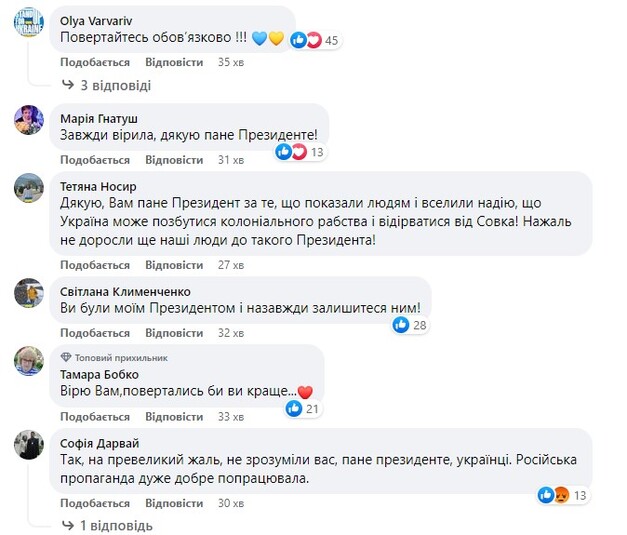
Task: Toggle Подобається on Тамара Бобко's comment
Action: (x=95, y=416)
